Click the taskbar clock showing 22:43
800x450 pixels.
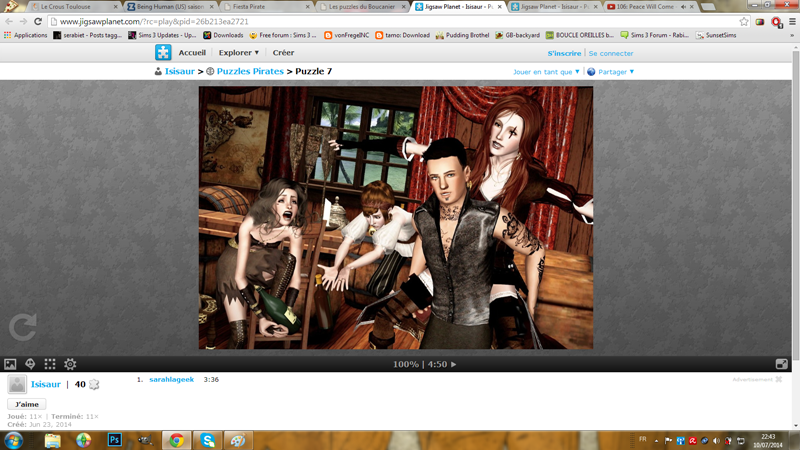point(768,441)
